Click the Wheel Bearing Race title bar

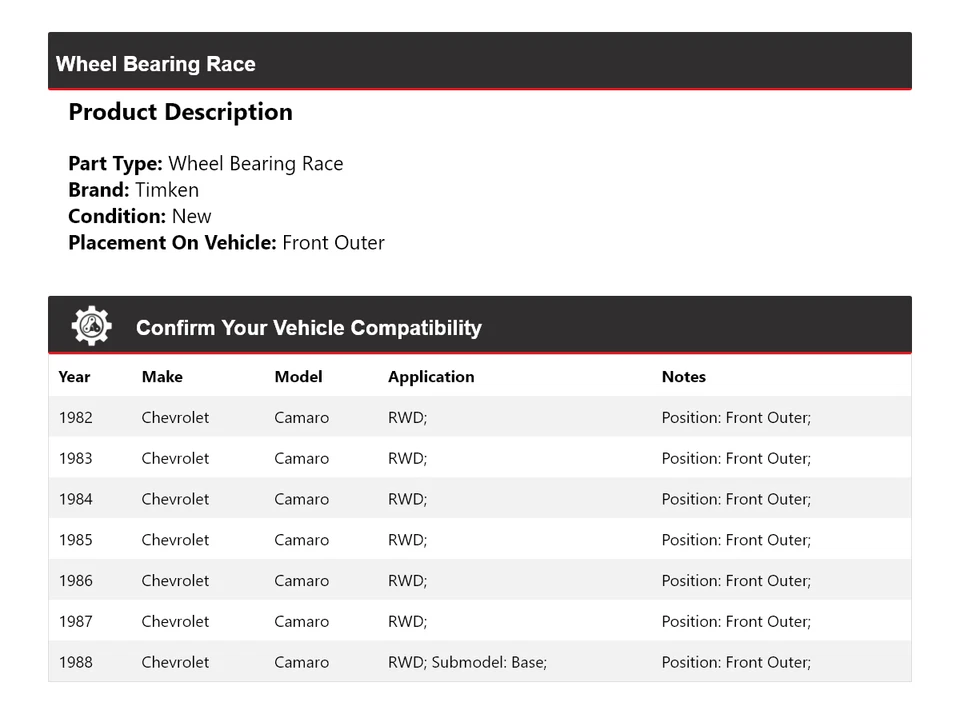(156, 64)
